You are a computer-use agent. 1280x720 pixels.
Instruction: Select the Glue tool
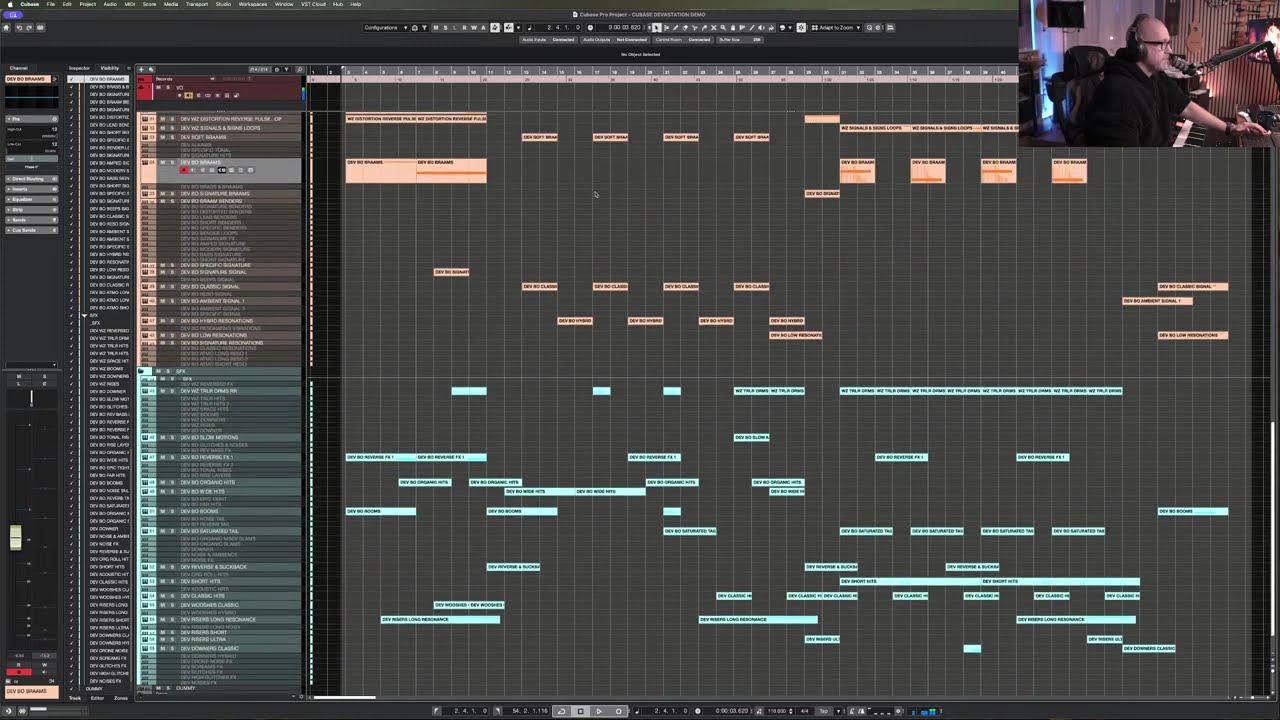[704, 27]
